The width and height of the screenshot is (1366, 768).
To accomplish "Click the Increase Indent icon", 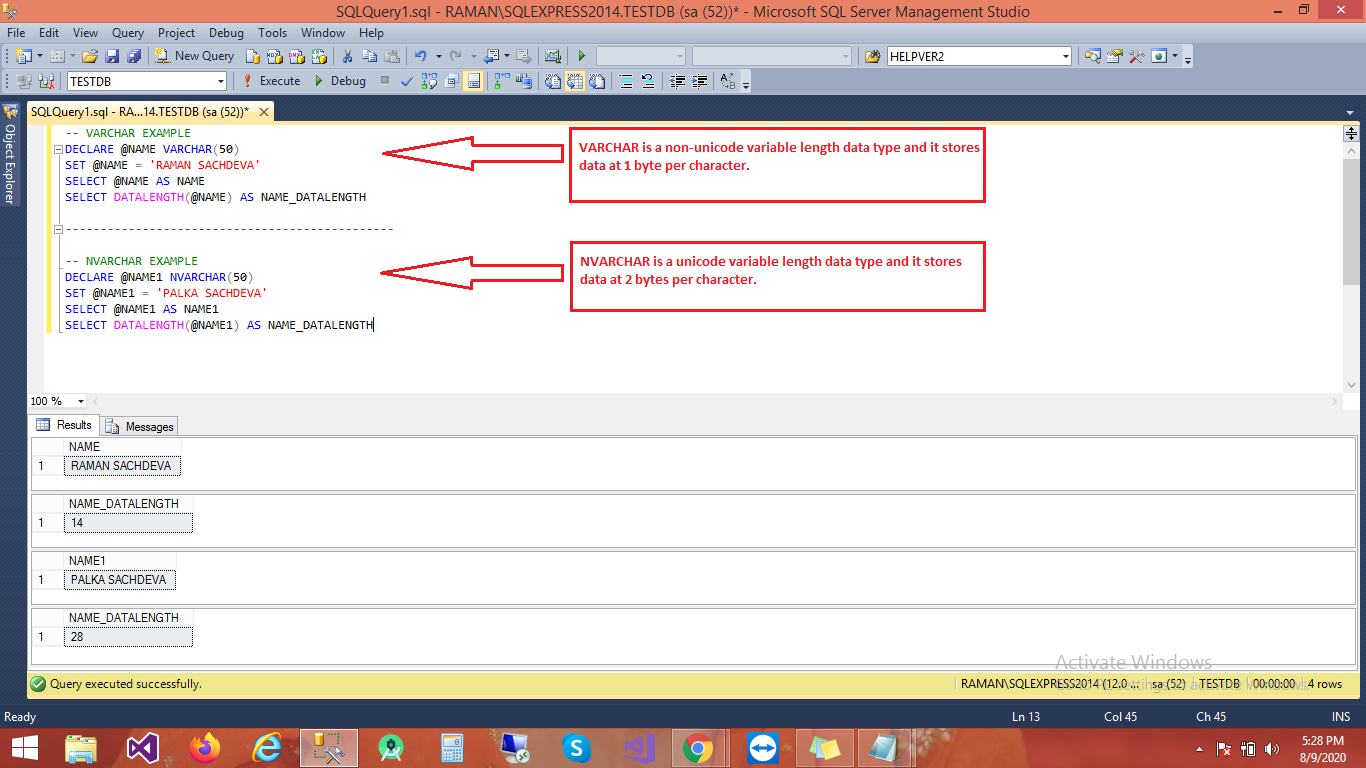I will pos(699,81).
